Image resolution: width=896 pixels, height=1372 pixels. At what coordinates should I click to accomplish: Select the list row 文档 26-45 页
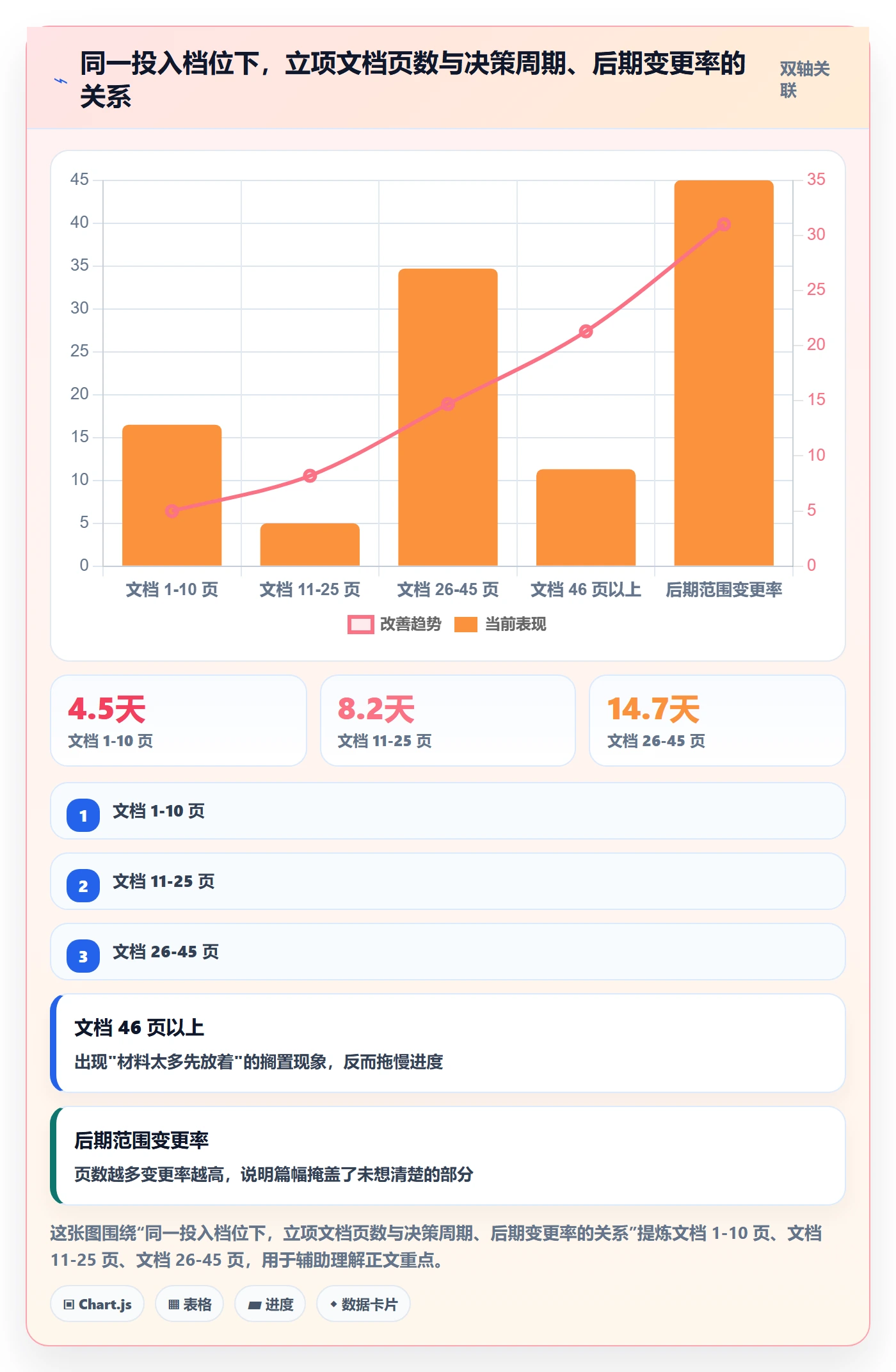click(448, 952)
